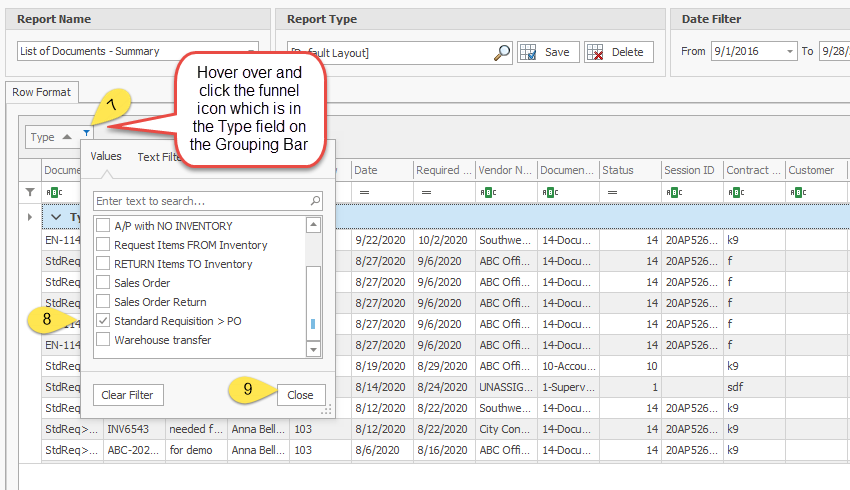Screen dimensions: 850x490
Task: Enable the Warehouse transfer checkbox
Action: tap(102, 340)
